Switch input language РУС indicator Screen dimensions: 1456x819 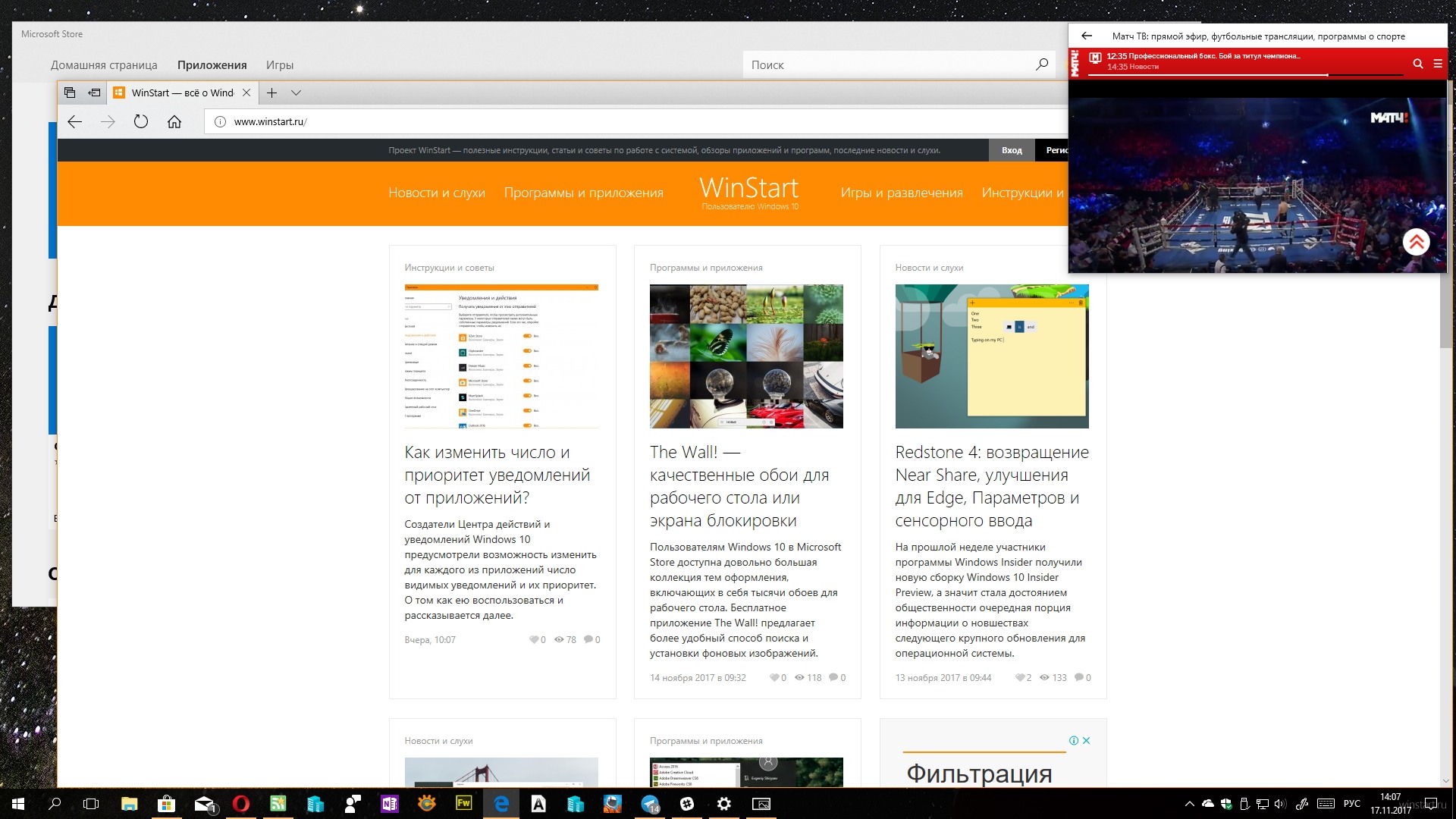pyautogui.click(x=1351, y=804)
